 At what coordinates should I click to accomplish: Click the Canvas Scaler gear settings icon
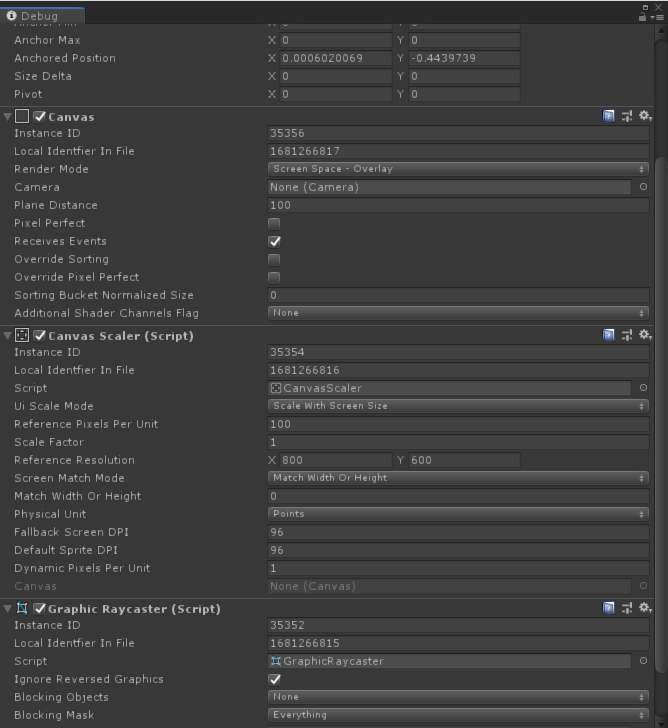[x=645, y=336]
